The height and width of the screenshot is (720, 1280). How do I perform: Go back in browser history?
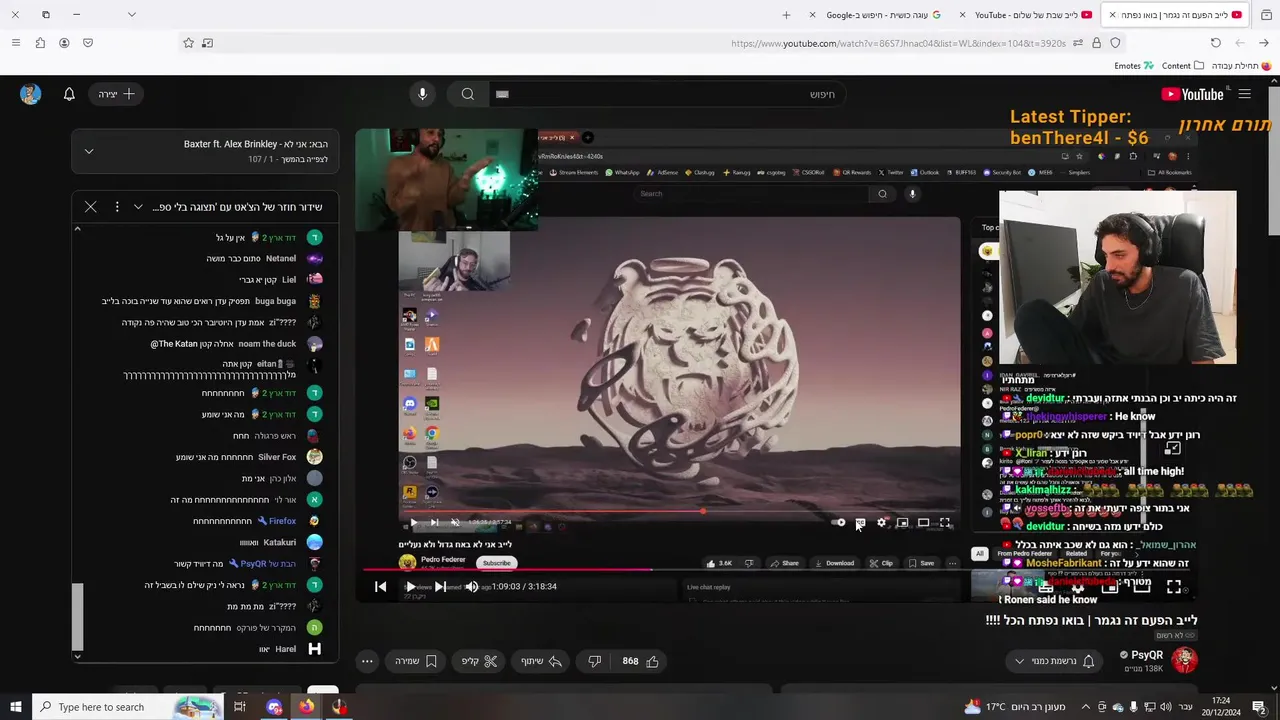[x=1264, y=43]
